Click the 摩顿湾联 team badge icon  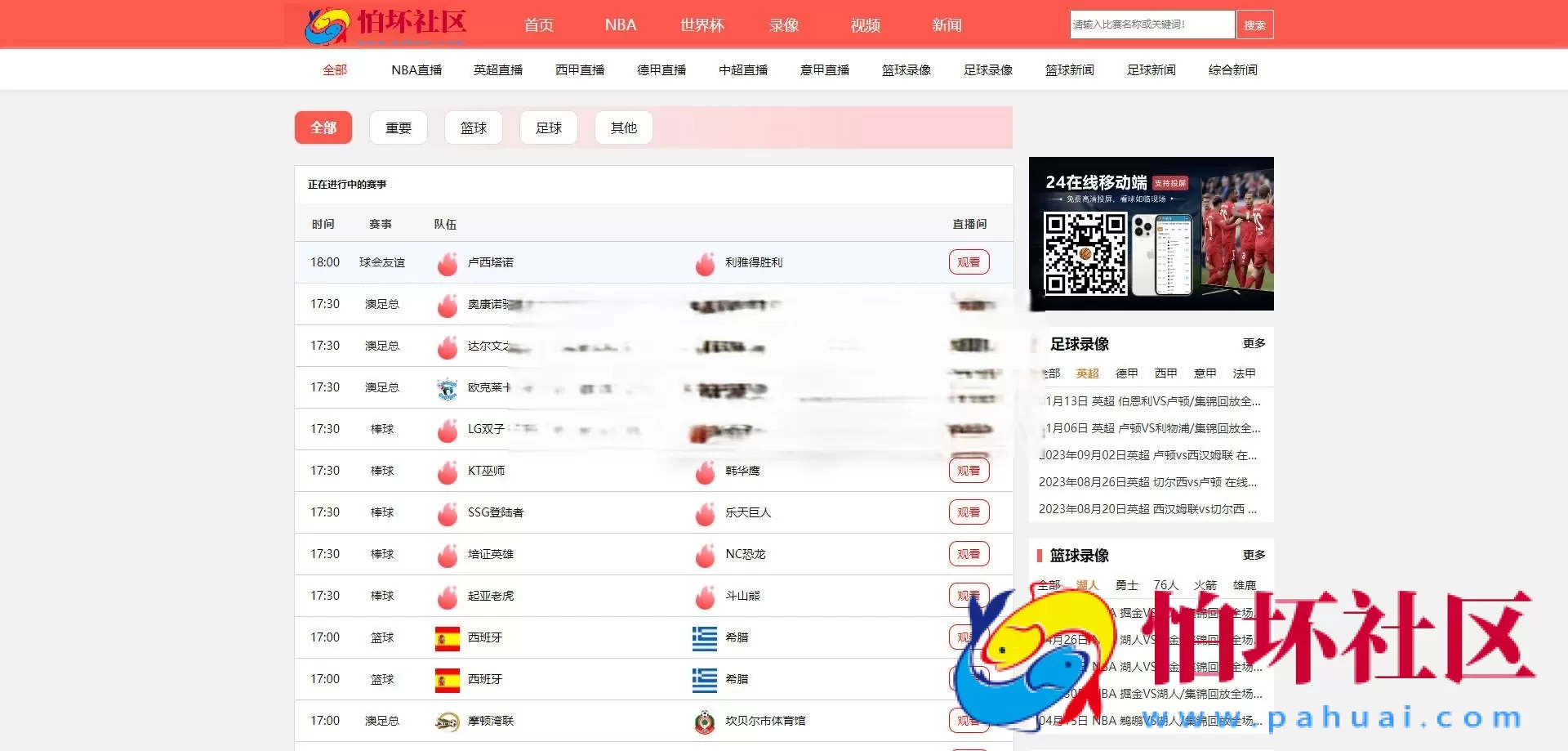pos(447,721)
